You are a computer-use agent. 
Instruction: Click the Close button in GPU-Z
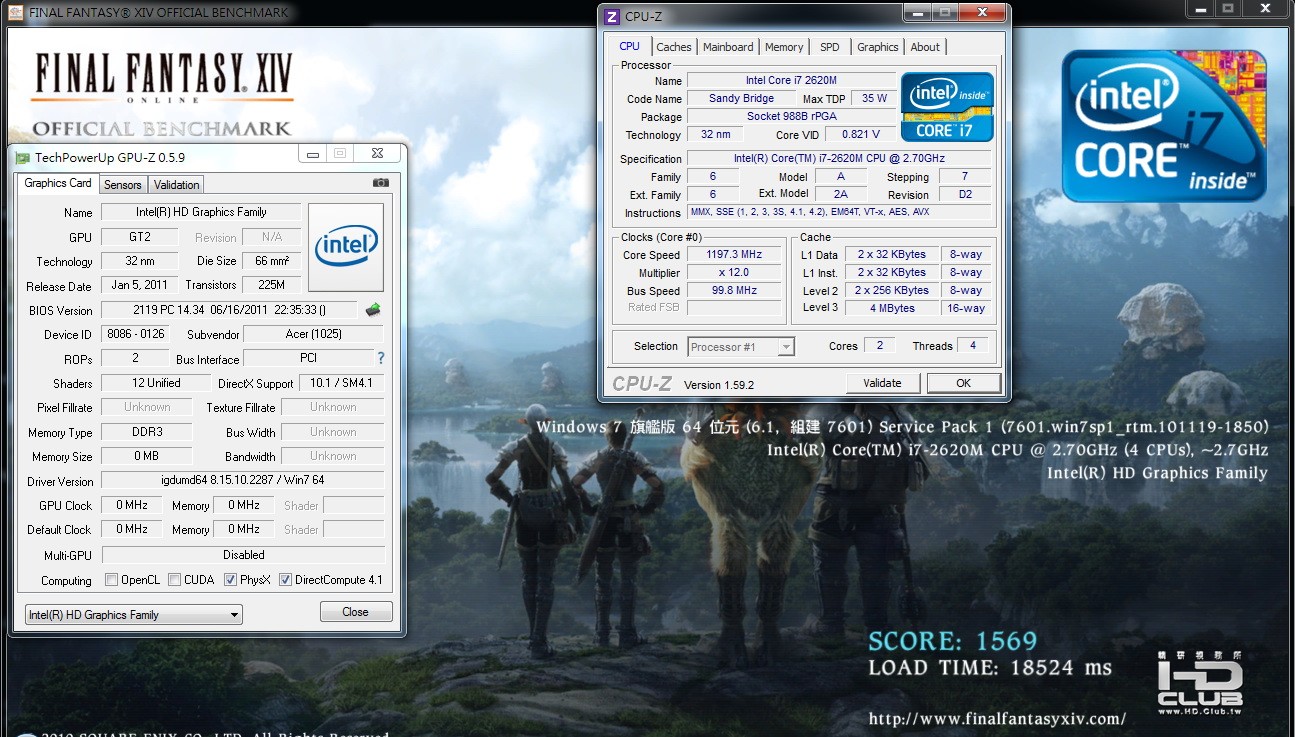coord(355,612)
